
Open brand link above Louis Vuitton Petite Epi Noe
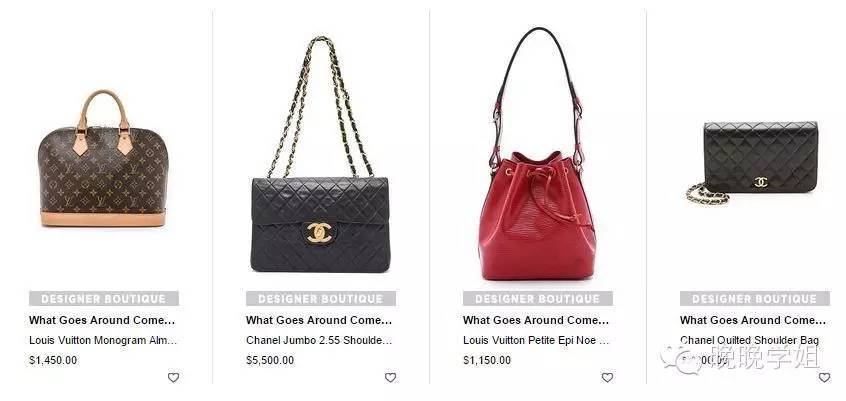[536, 320]
